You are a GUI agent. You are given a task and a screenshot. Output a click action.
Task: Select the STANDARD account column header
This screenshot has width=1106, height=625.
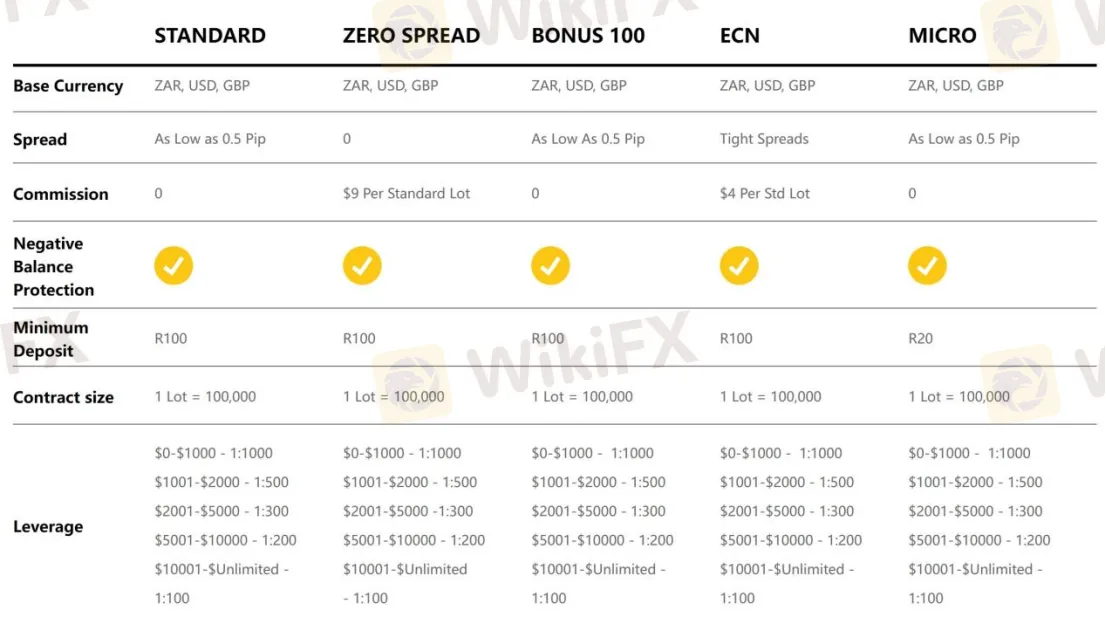tap(210, 36)
